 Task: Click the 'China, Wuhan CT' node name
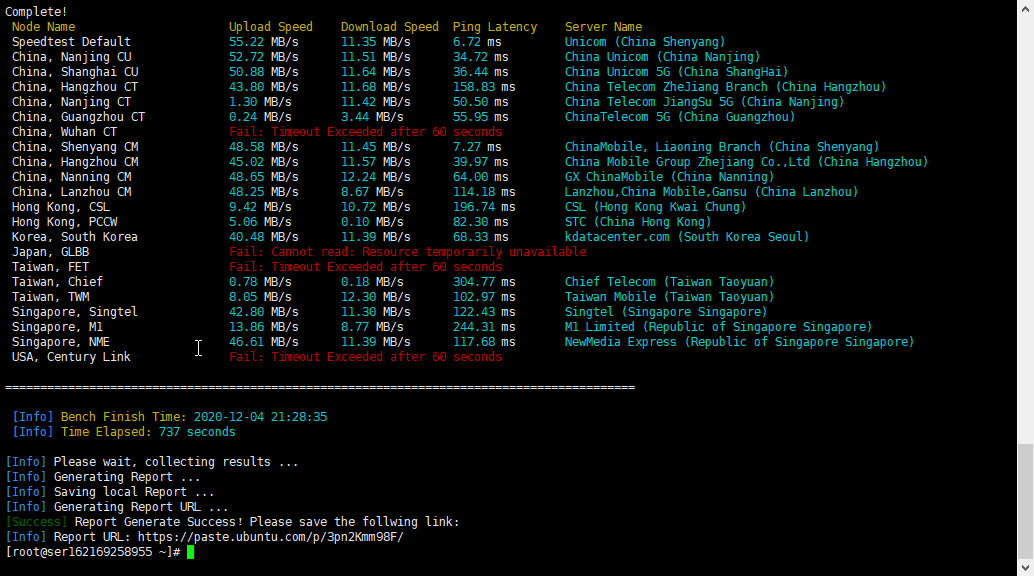(x=65, y=132)
